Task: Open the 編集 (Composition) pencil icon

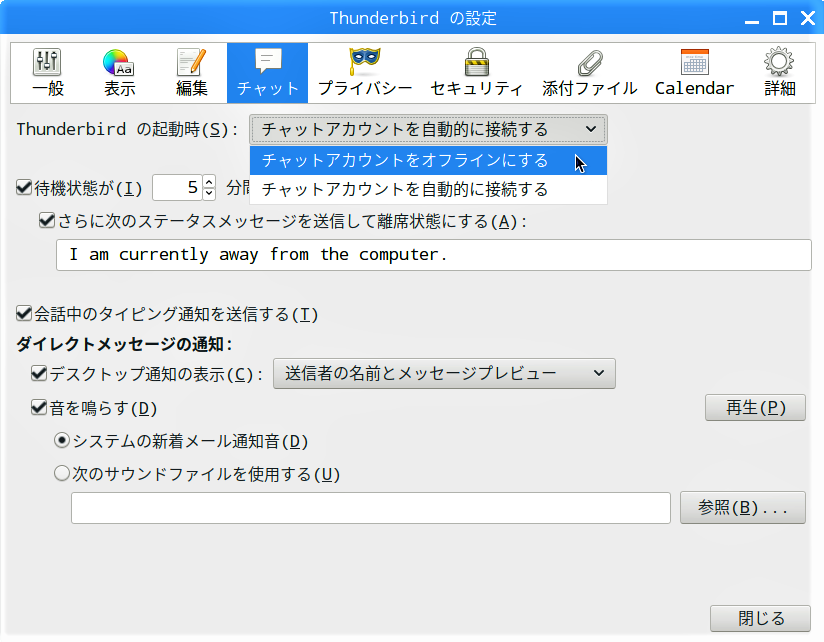Action: tap(191, 73)
